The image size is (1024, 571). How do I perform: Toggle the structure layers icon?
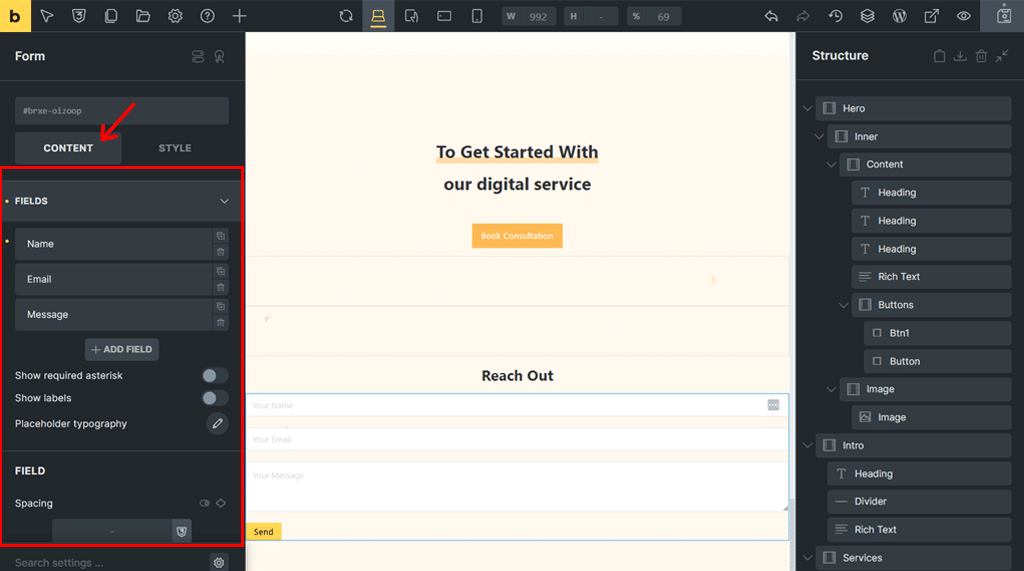(x=867, y=16)
